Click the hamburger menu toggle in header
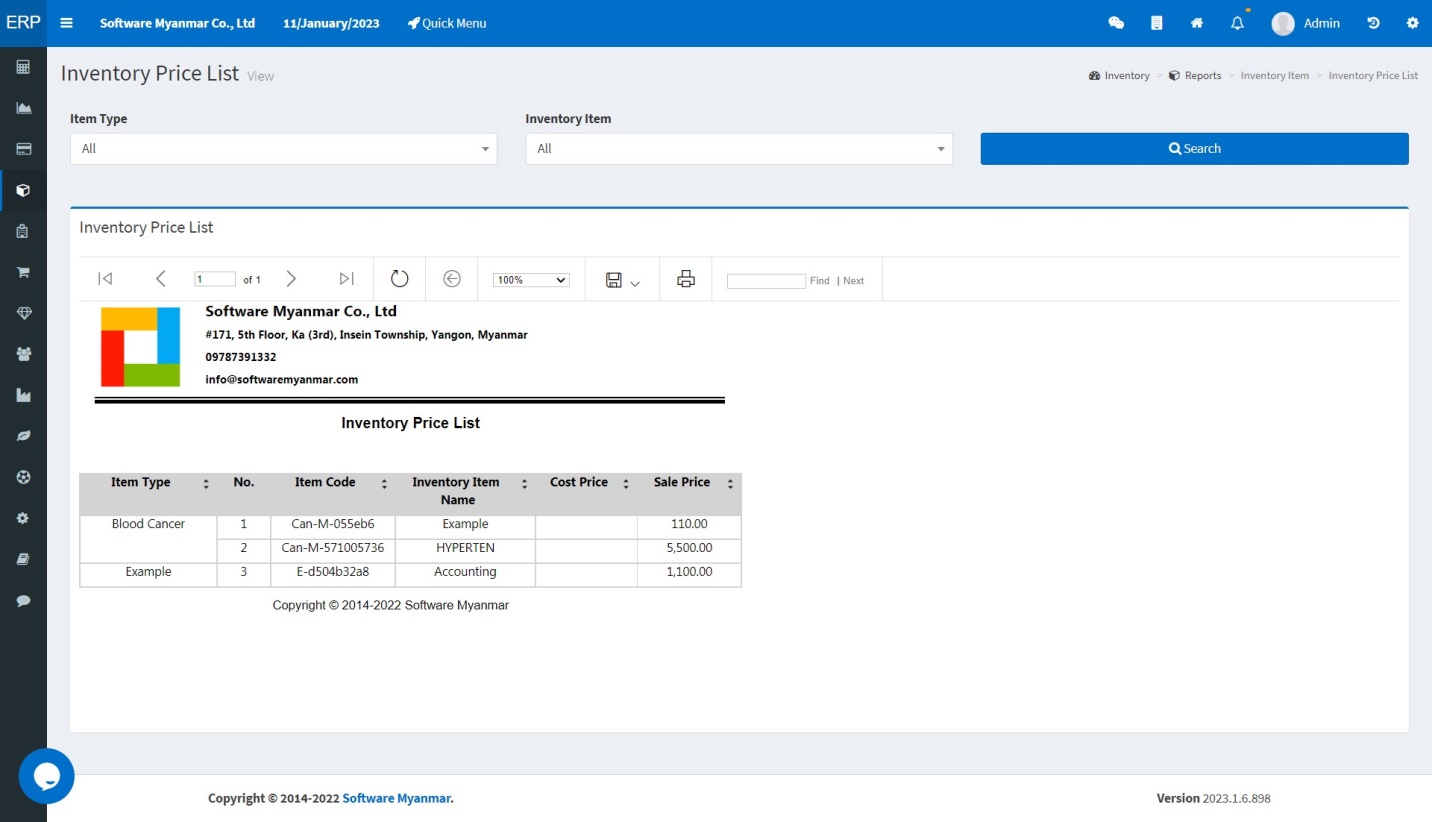The height and width of the screenshot is (822, 1432). point(67,23)
